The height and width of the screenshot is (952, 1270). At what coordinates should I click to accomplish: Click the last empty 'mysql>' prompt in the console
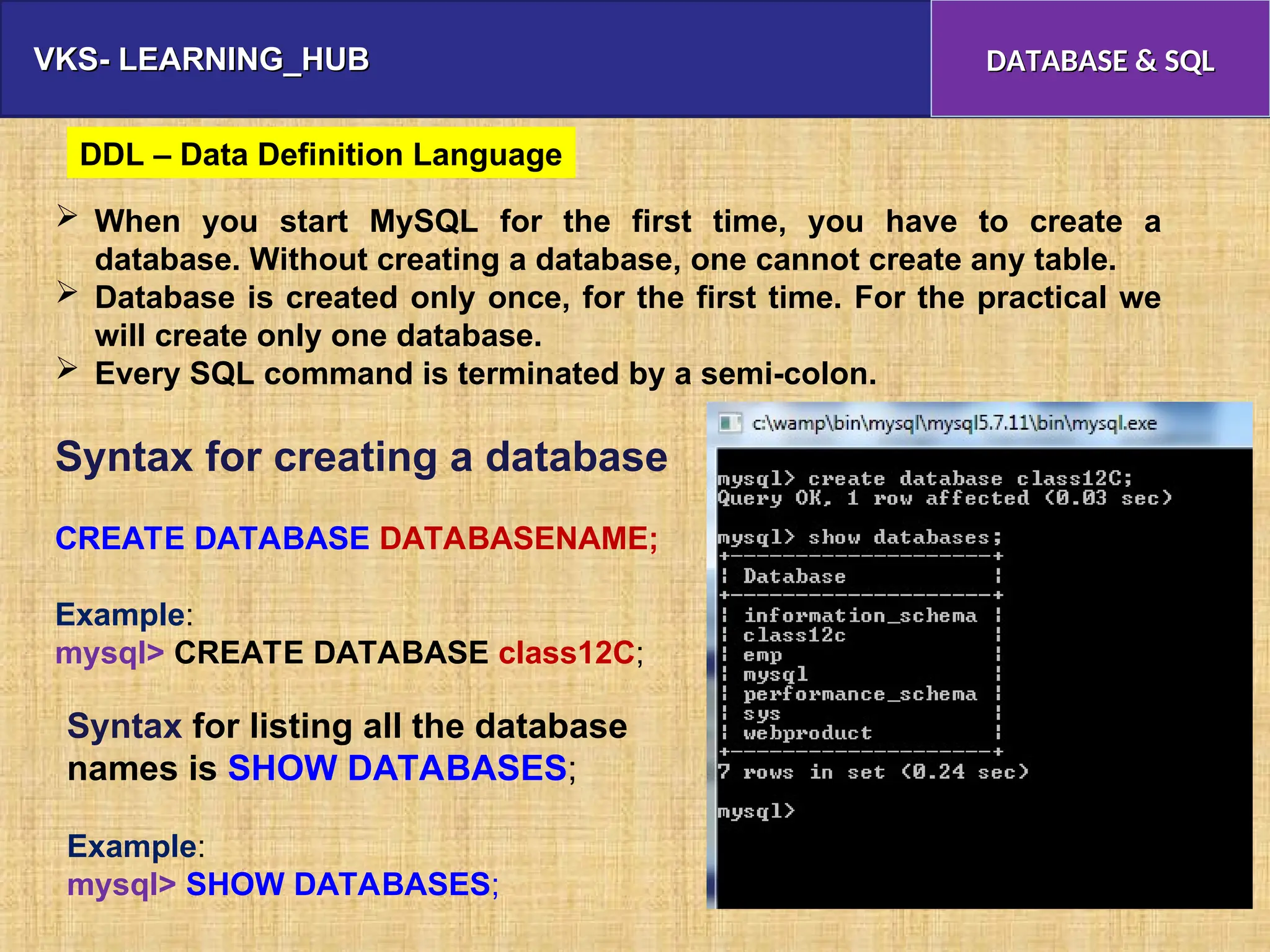[x=756, y=811]
